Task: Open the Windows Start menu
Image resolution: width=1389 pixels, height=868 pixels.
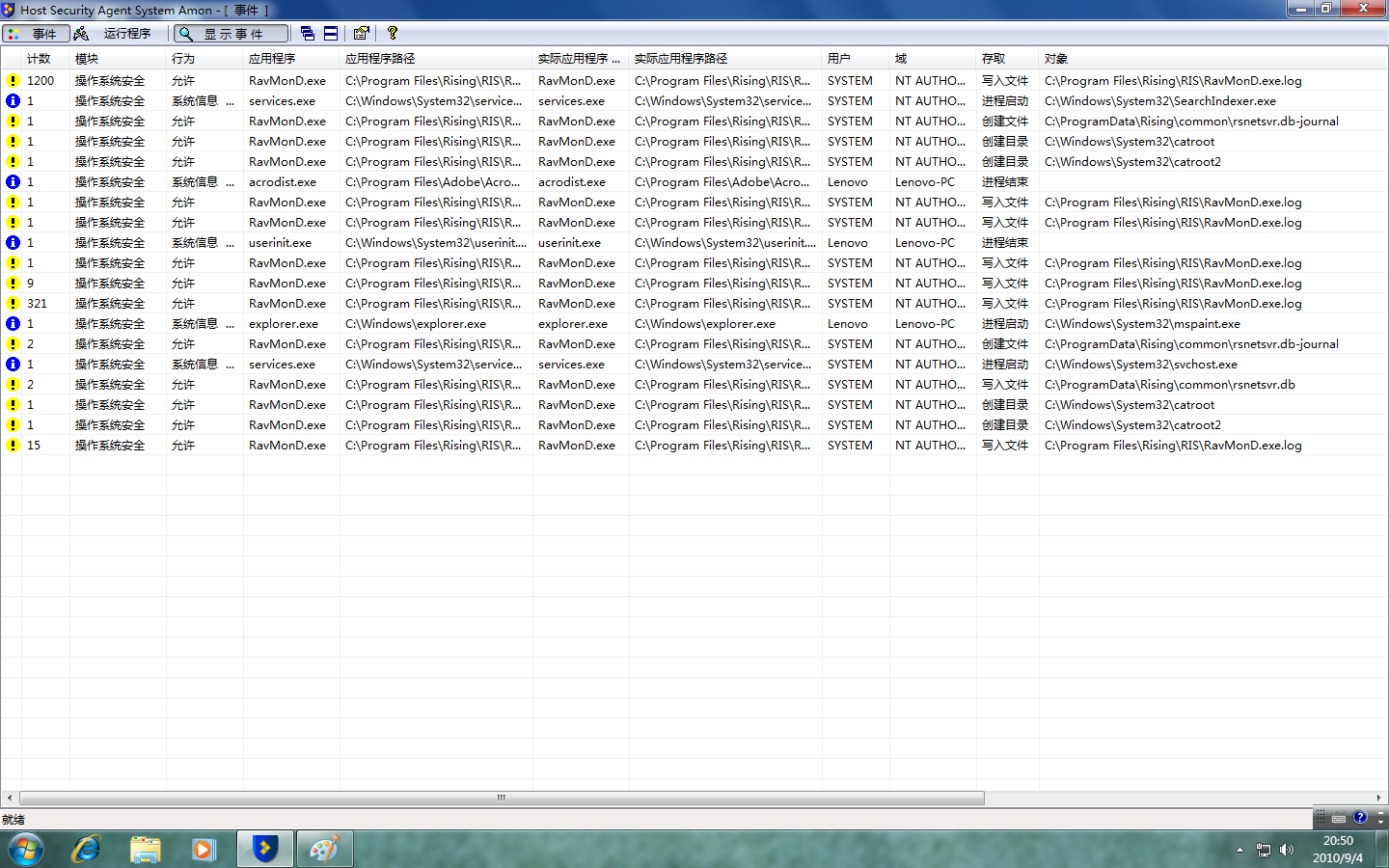Action: coord(26,850)
